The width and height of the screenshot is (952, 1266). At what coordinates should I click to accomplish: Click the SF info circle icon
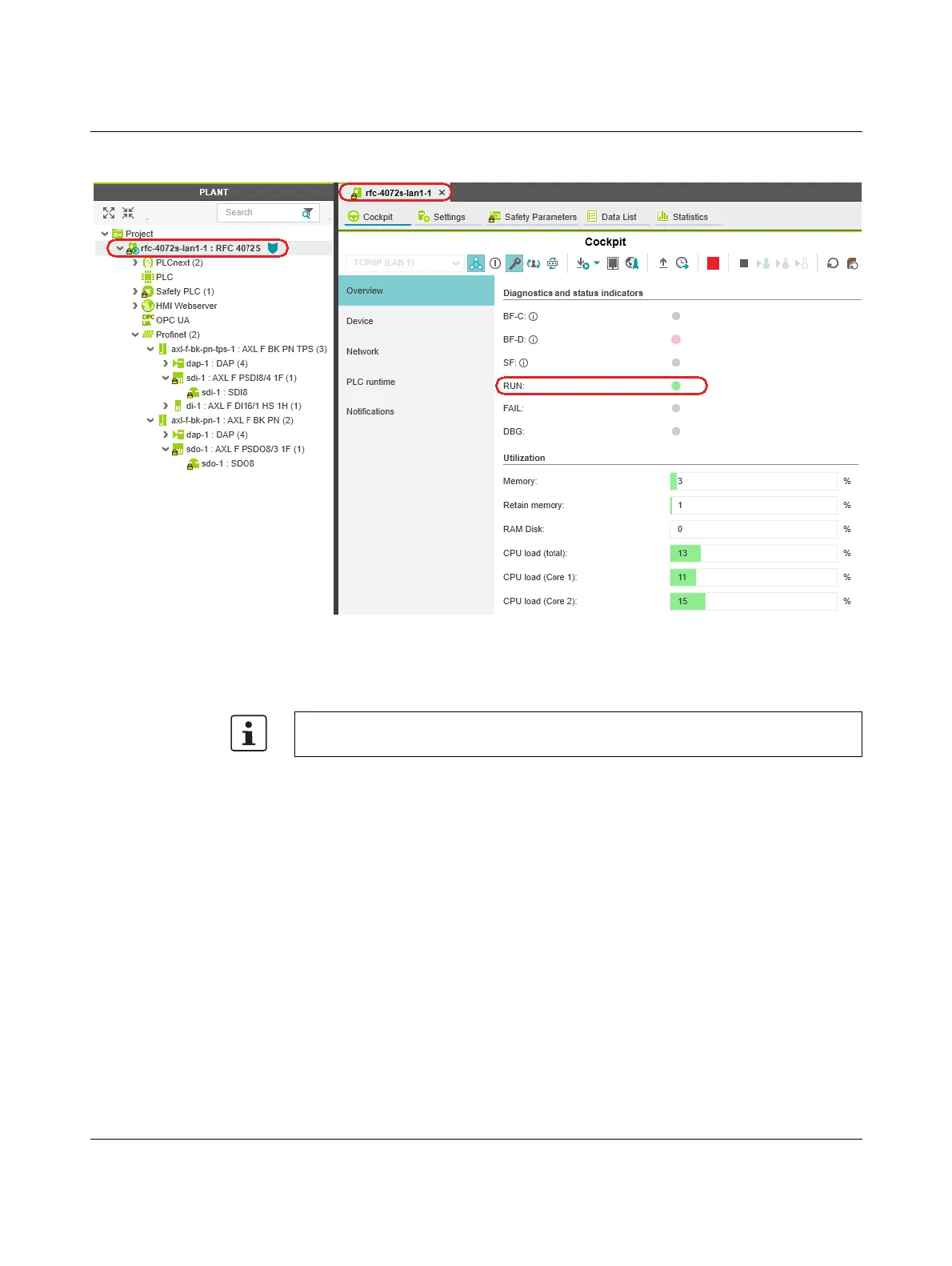click(x=524, y=363)
